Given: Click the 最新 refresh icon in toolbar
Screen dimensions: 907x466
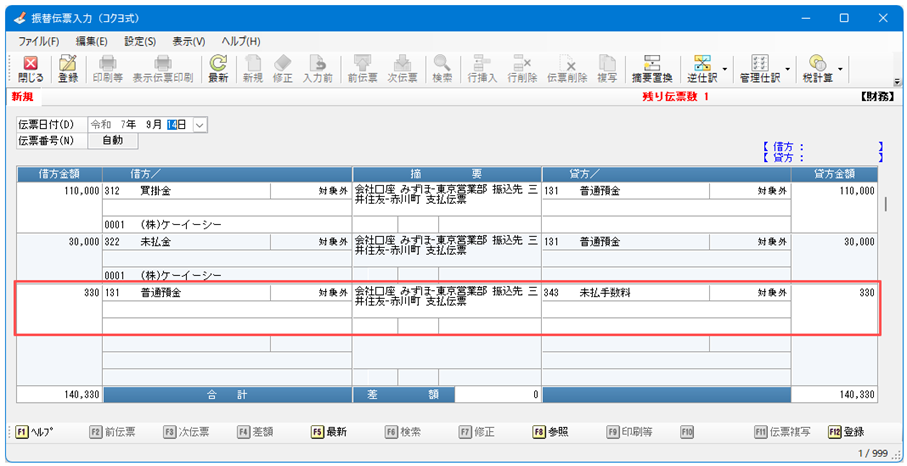Looking at the screenshot, I should [218, 68].
